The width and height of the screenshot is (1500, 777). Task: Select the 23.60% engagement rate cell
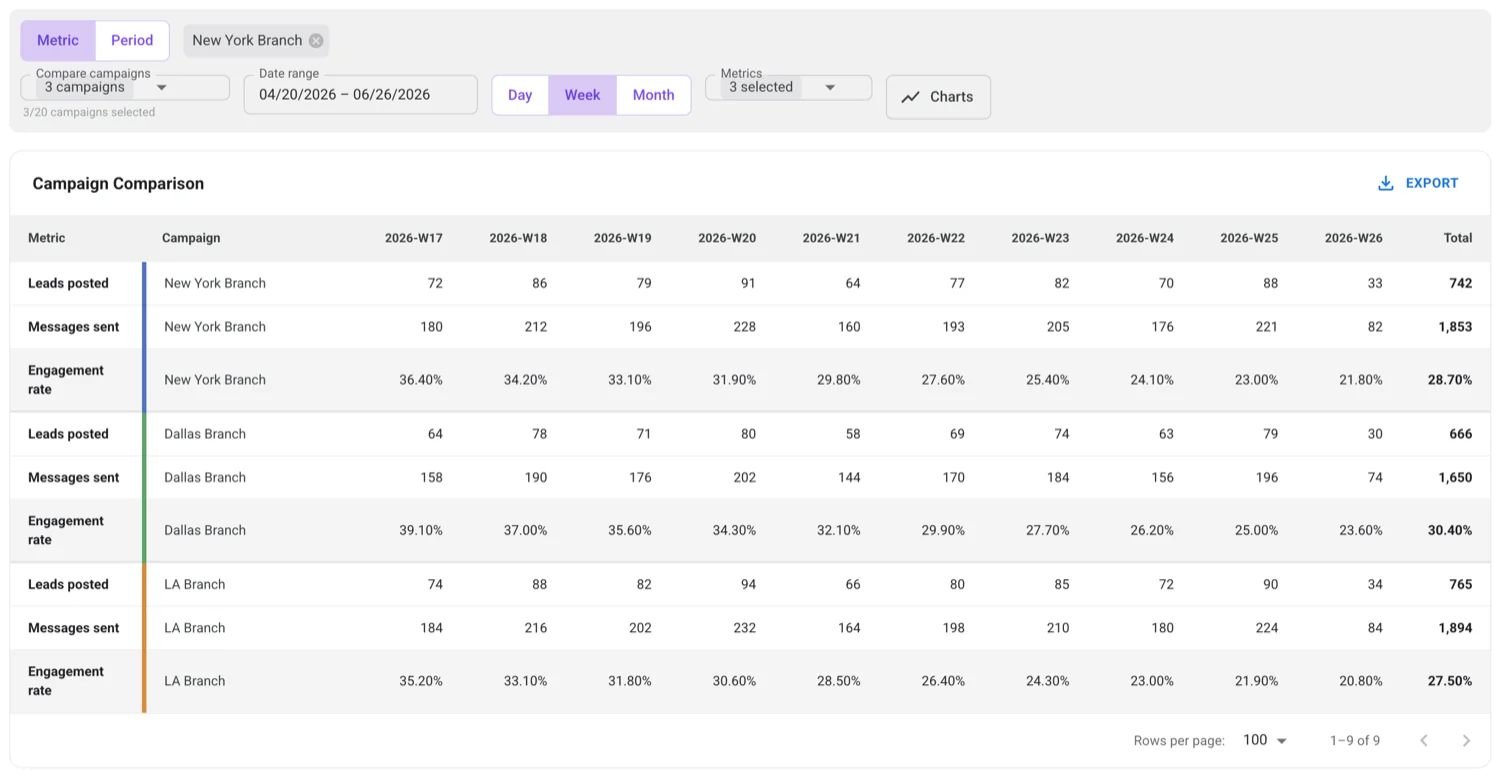click(1361, 531)
